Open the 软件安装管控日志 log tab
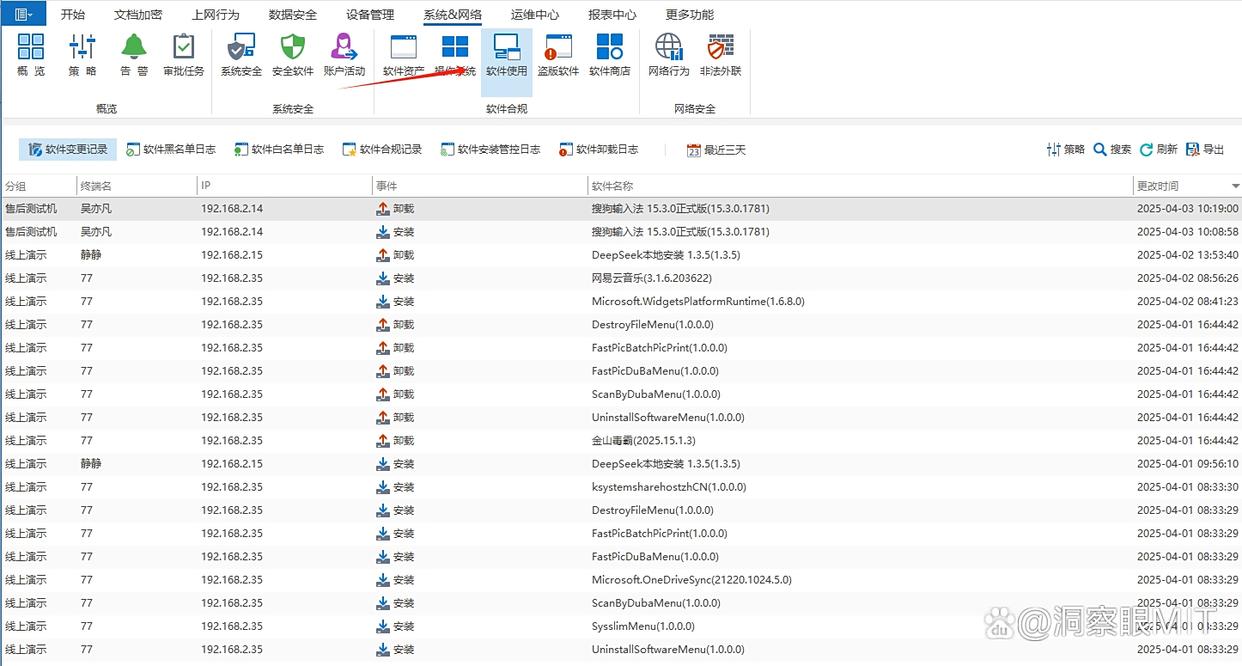This screenshot has height=666, width=1242. (490, 149)
